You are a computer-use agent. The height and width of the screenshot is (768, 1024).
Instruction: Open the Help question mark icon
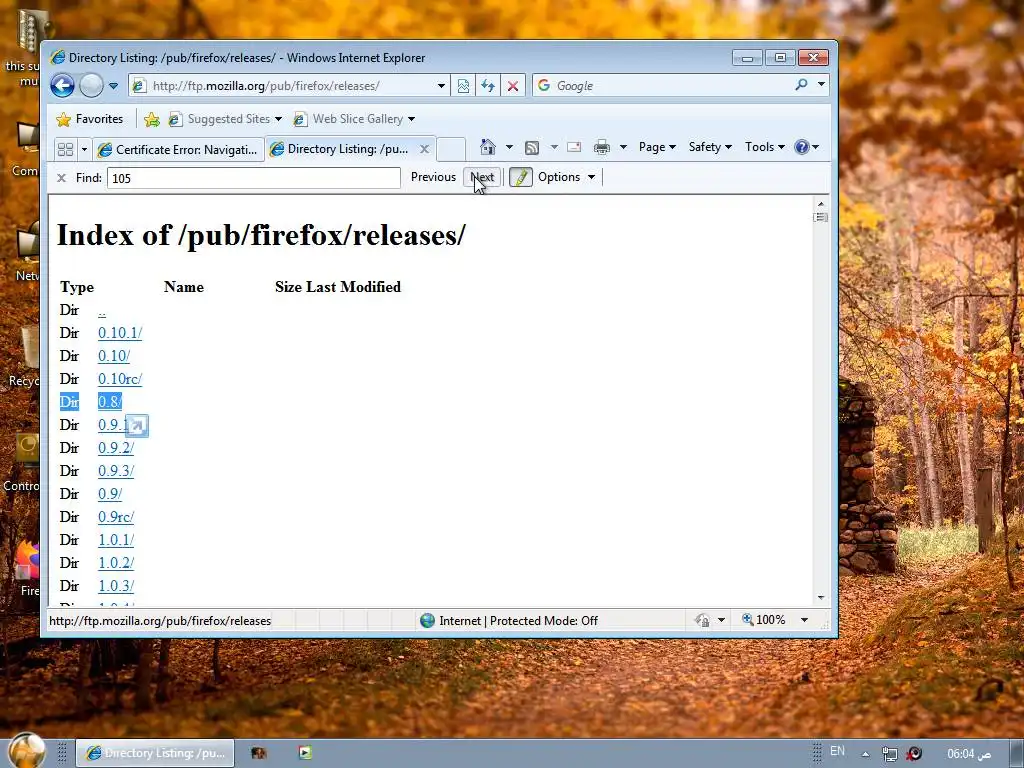pyautogui.click(x=807, y=147)
